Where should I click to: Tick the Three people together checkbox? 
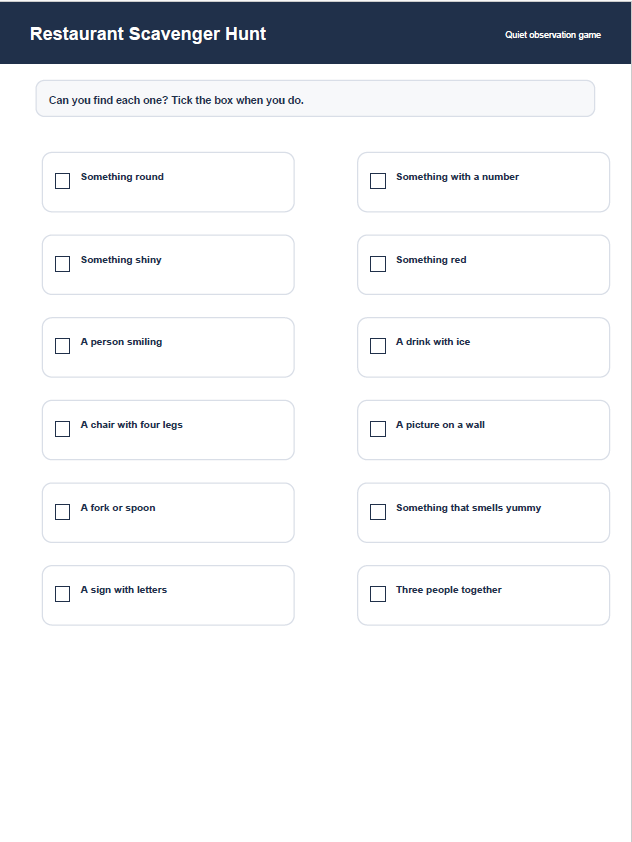tap(378, 594)
